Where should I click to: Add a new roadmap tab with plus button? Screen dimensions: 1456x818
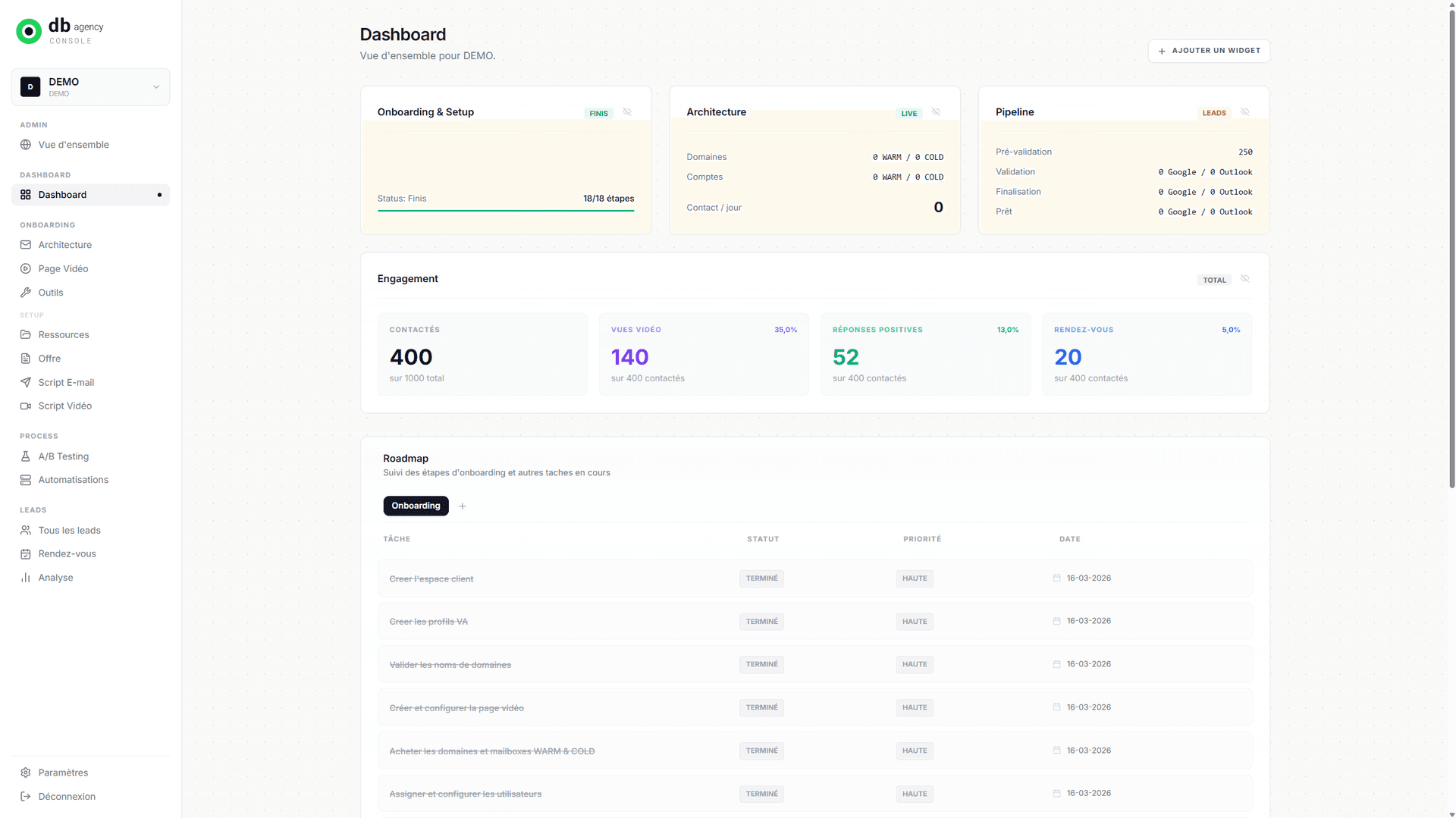(463, 506)
